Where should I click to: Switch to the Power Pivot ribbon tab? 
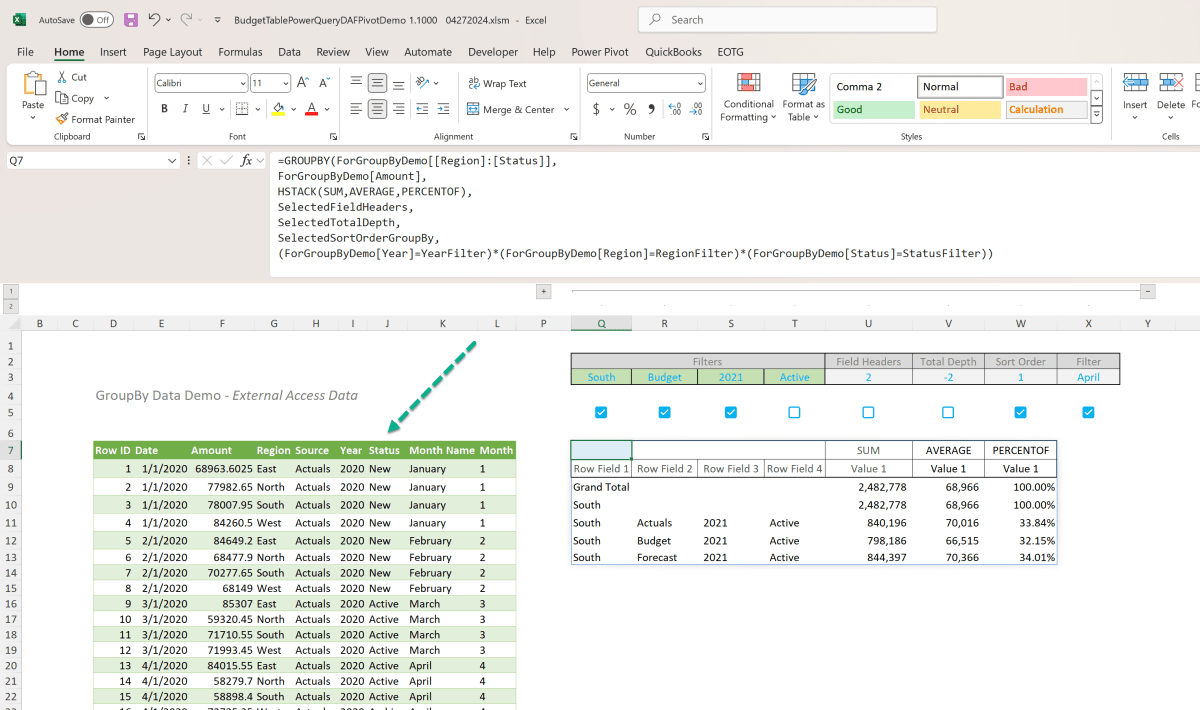(601, 52)
